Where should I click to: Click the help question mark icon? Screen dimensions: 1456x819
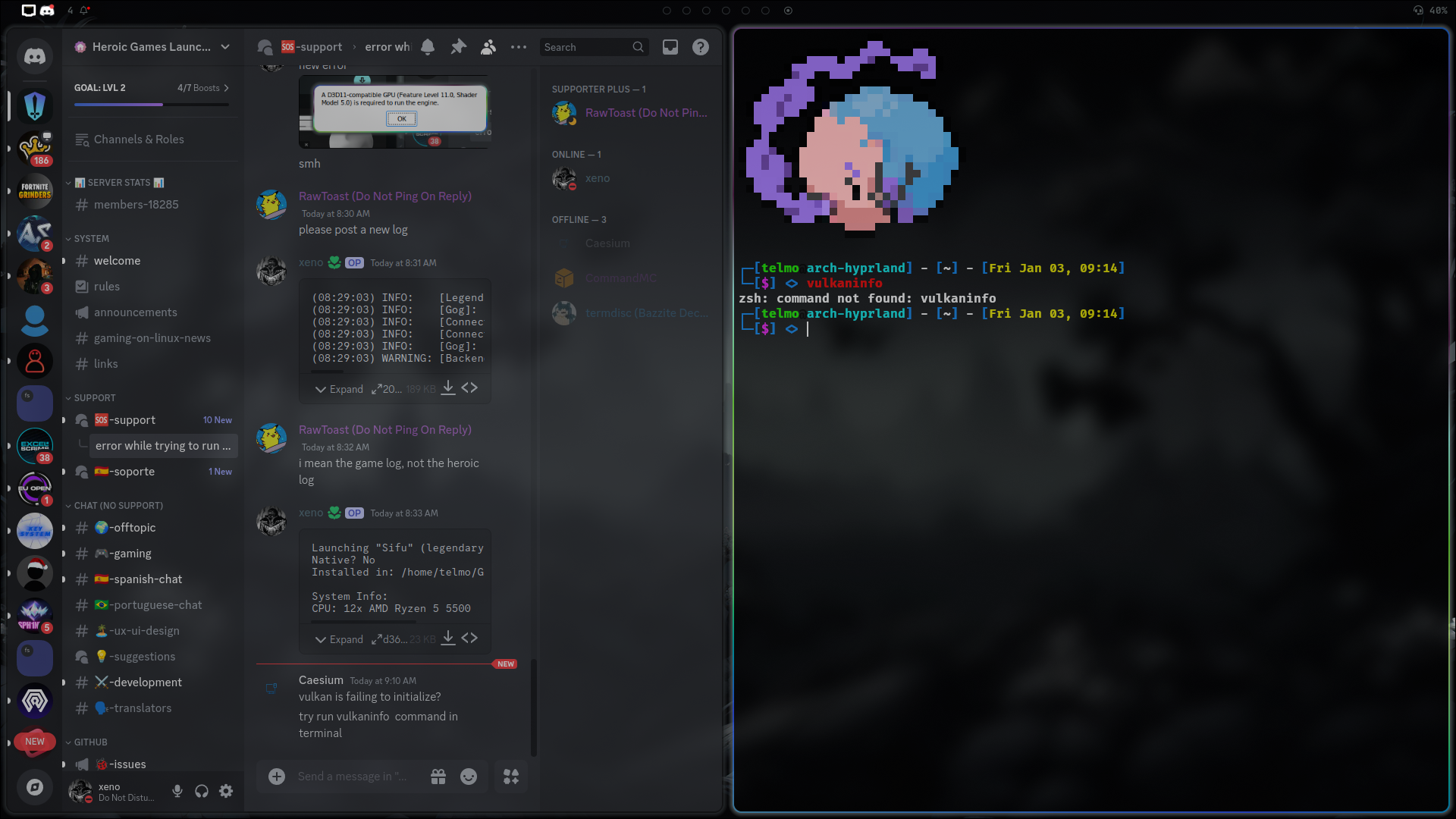[x=701, y=47]
